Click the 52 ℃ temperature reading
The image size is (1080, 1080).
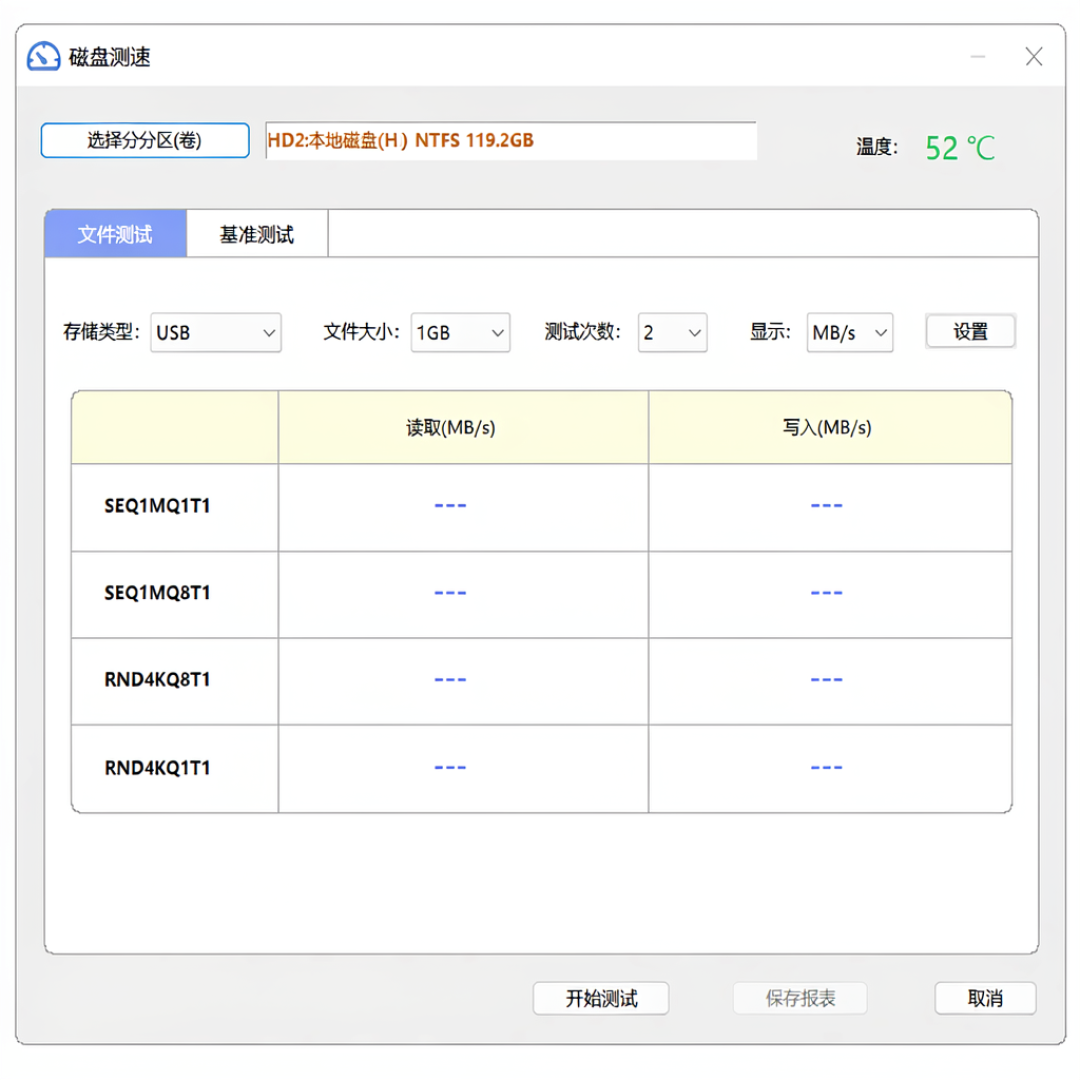point(960,147)
